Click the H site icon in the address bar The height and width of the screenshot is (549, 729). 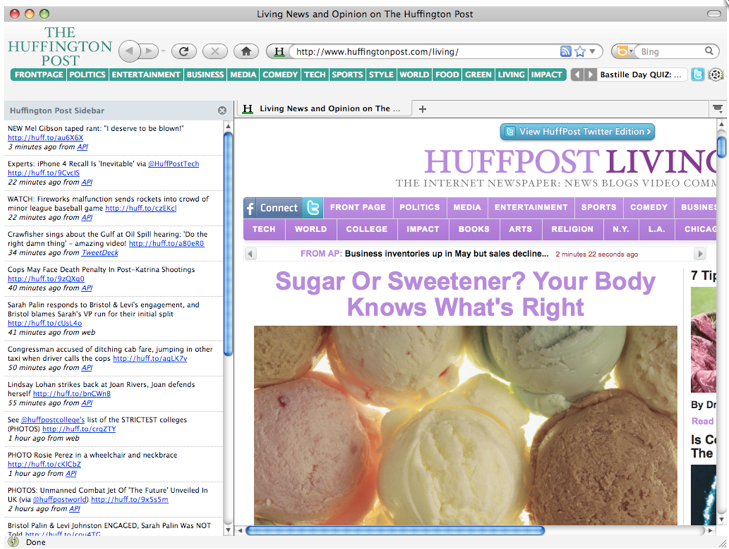coord(279,52)
